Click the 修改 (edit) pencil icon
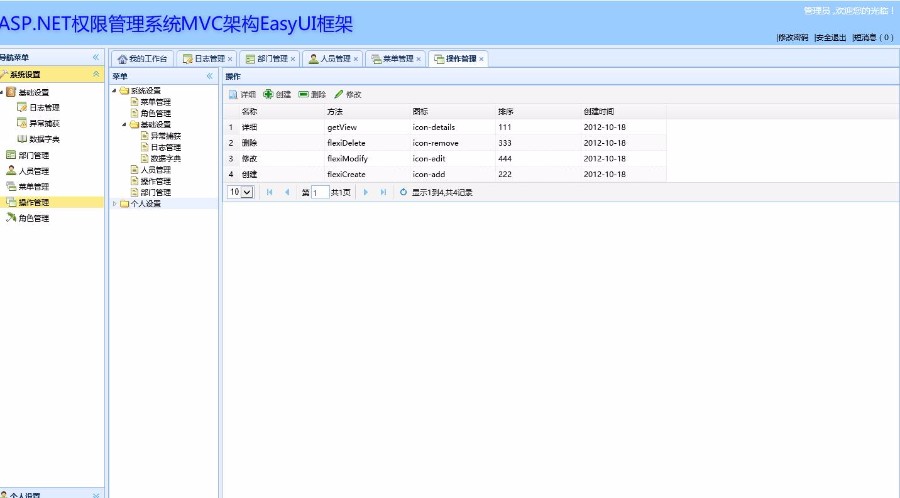Viewport: 900px width, 498px height. click(x=339, y=94)
